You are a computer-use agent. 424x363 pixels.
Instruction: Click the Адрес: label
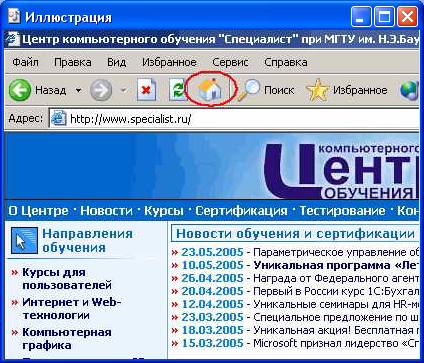tap(26, 118)
